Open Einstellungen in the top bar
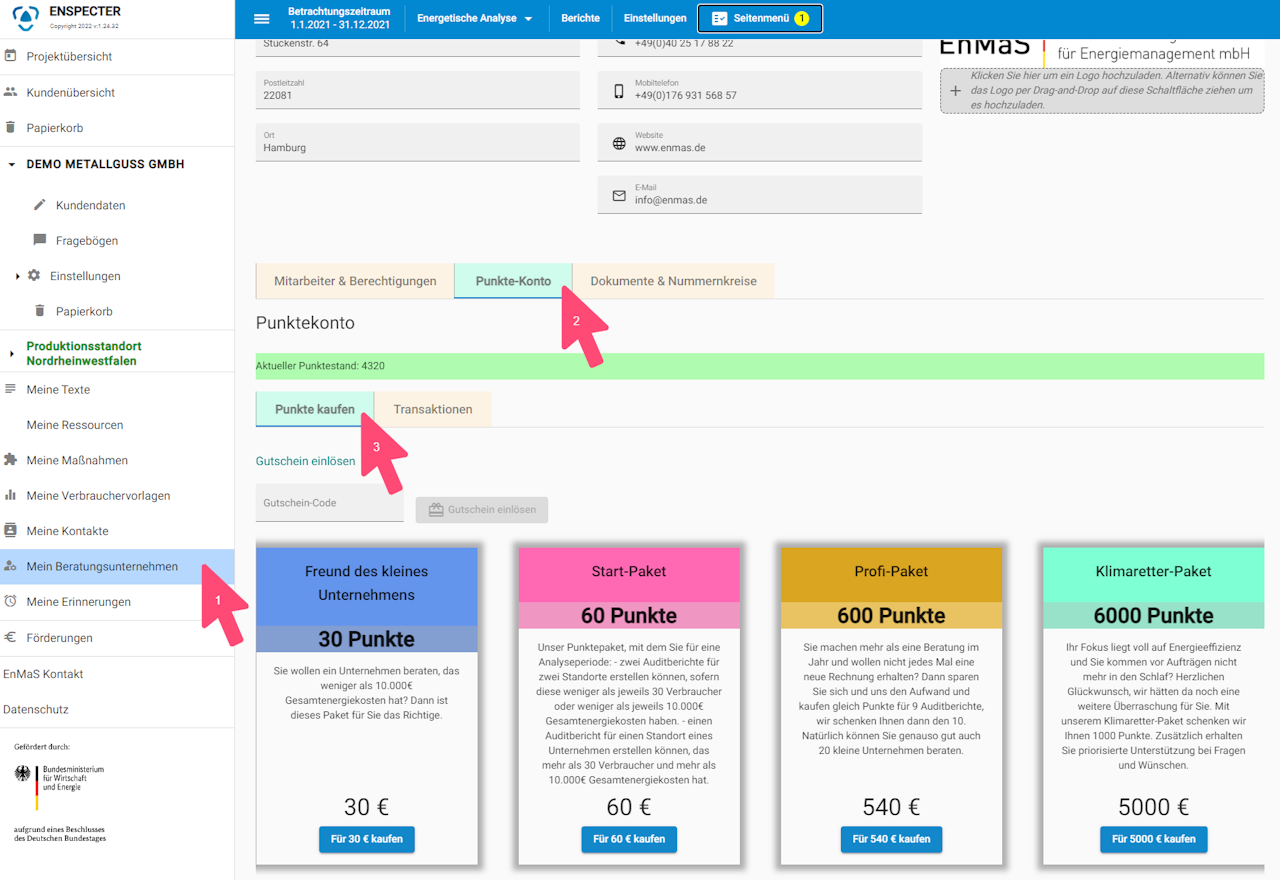 click(655, 19)
